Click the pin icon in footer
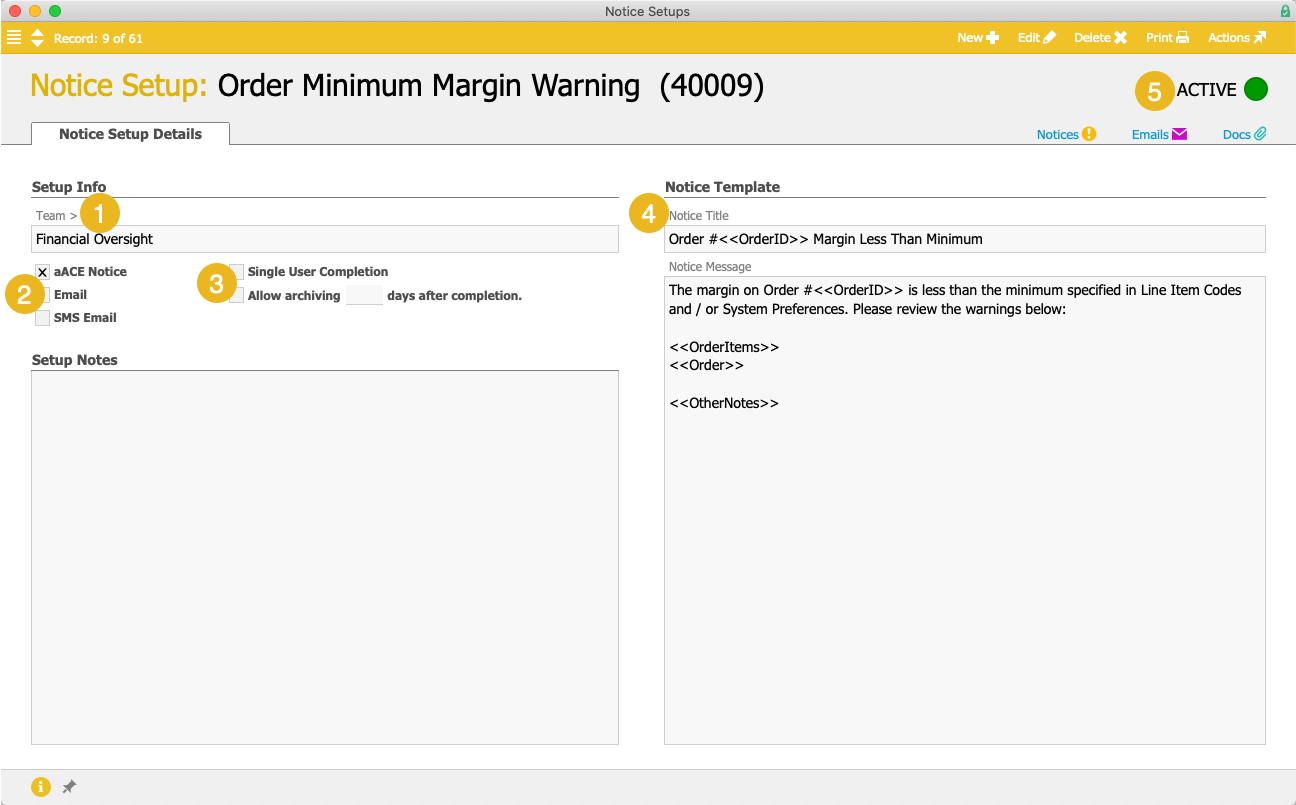 (x=69, y=787)
